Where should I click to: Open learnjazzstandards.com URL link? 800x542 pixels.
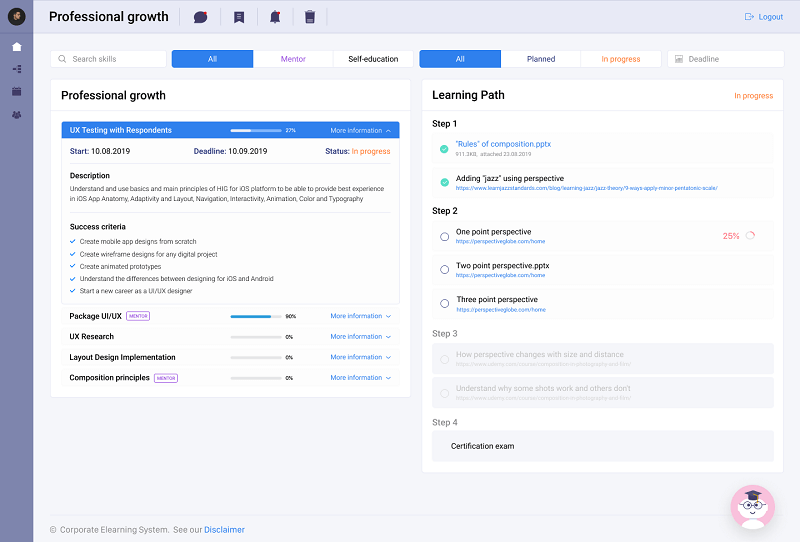[x=587, y=188]
